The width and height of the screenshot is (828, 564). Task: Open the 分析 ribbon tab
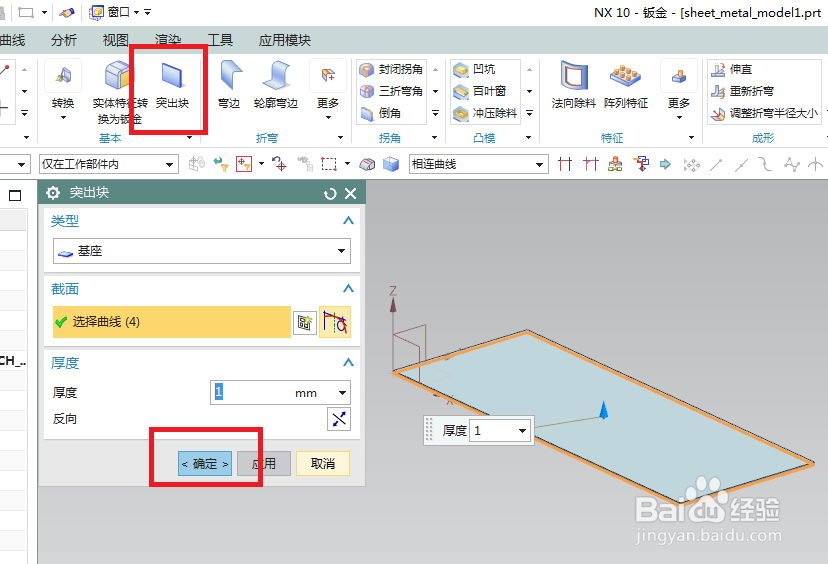coord(64,40)
